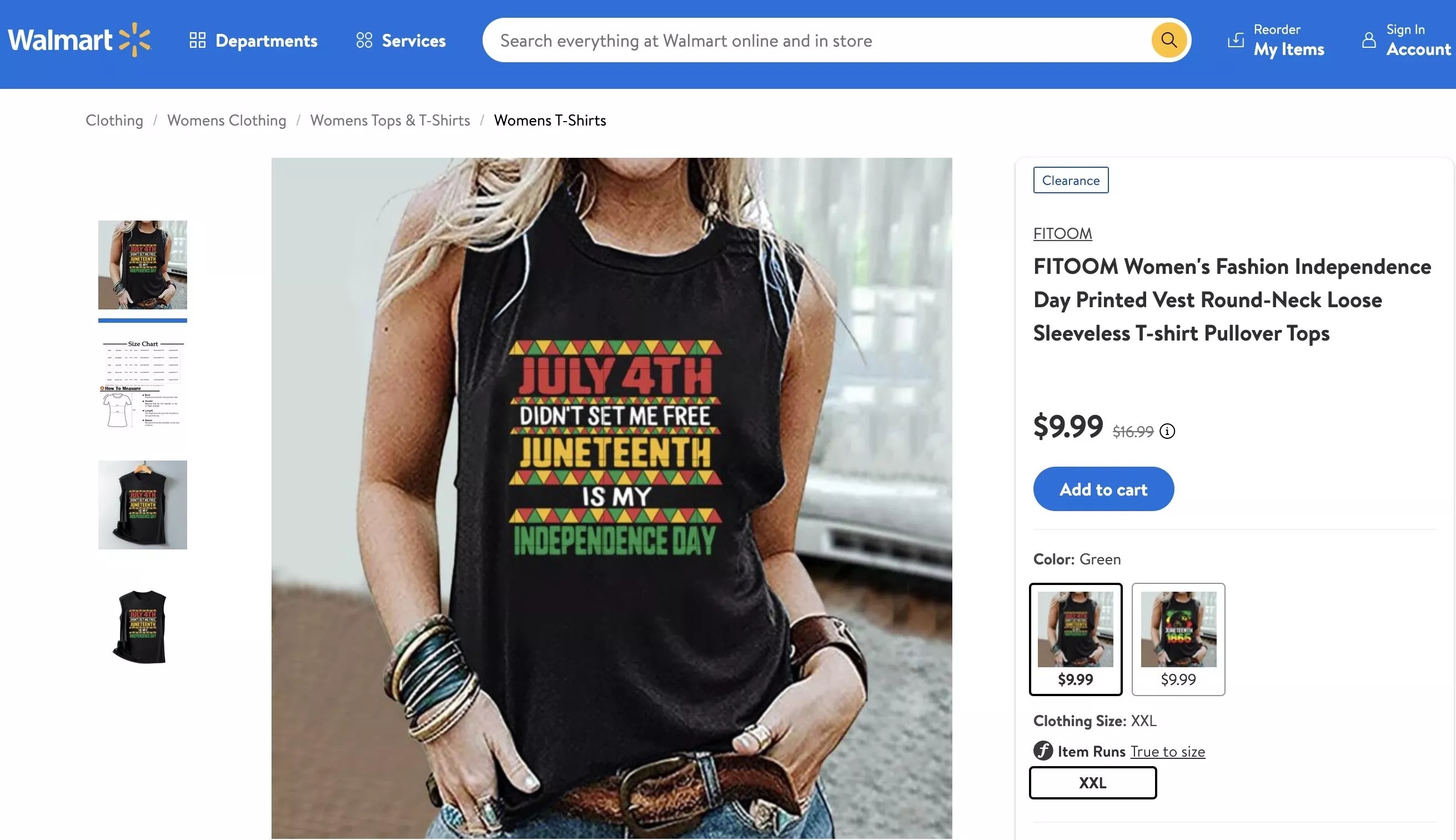Image resolution: width=1456 pixels, height=840 pixels.
Task: Navigate to Womens Clothing breadcrumb
Action: [227, 120]
